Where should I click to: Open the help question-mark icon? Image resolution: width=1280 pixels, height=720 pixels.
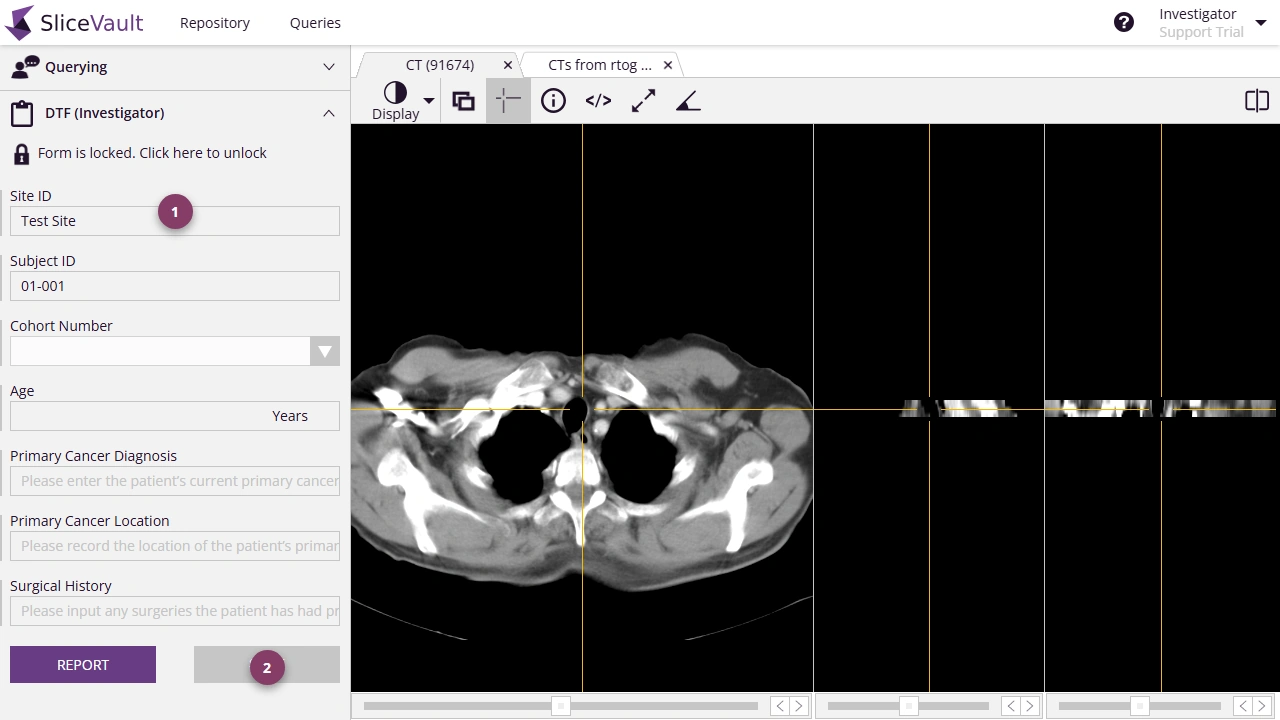click(x=1123, y=21)
